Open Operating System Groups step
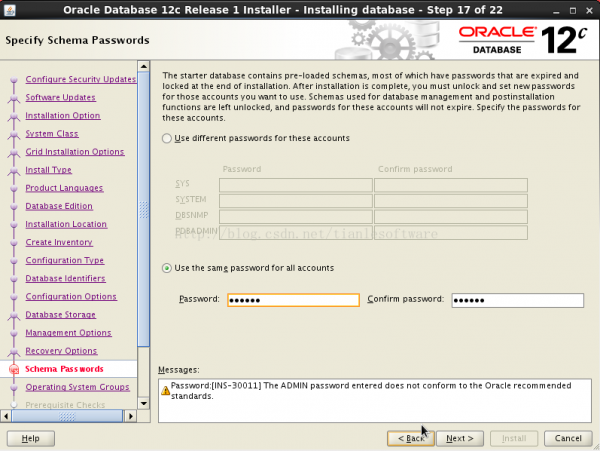The width and height of the screenshot is (600, 451). 78,387
